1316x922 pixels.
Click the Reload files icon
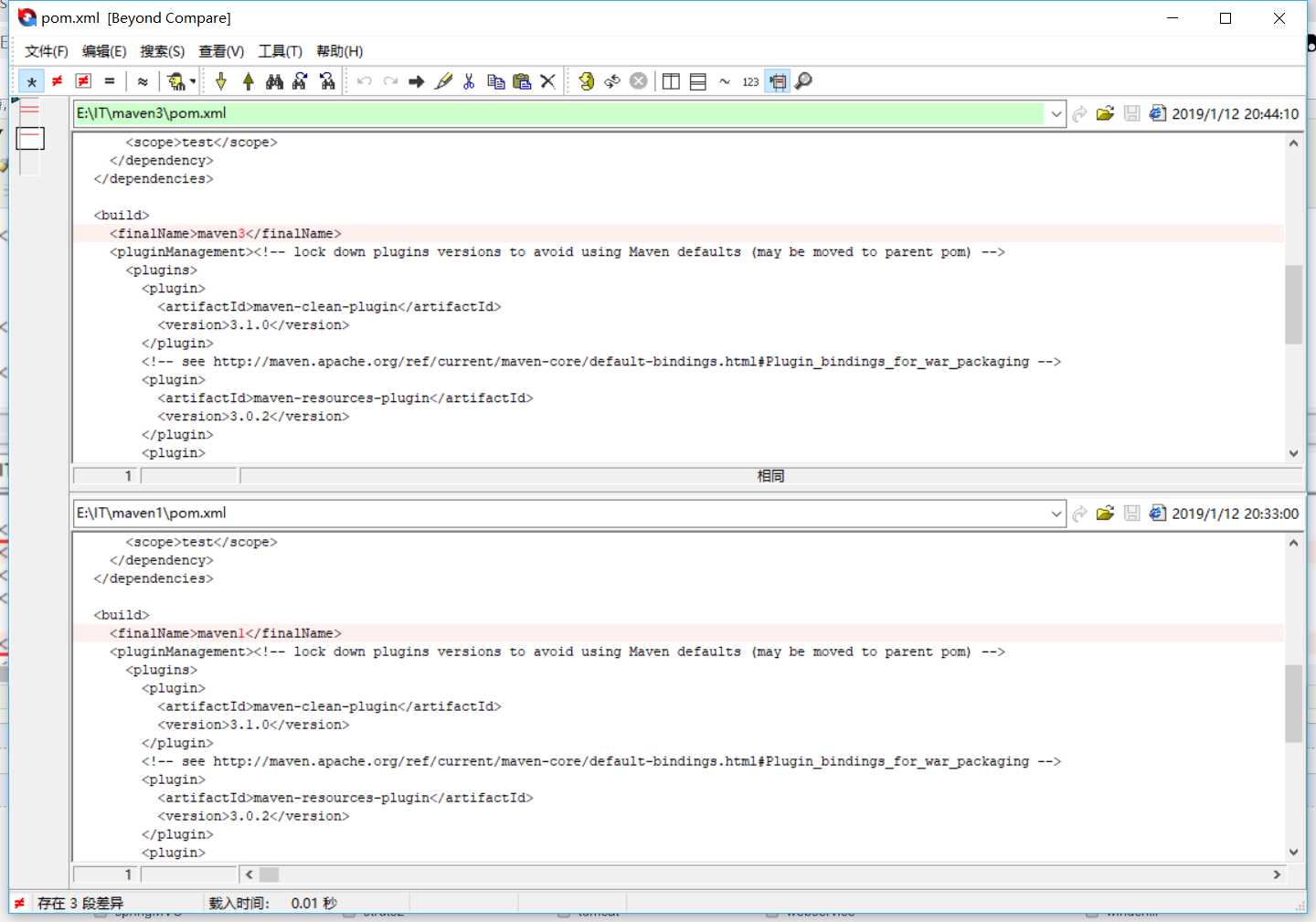[586, 81]
